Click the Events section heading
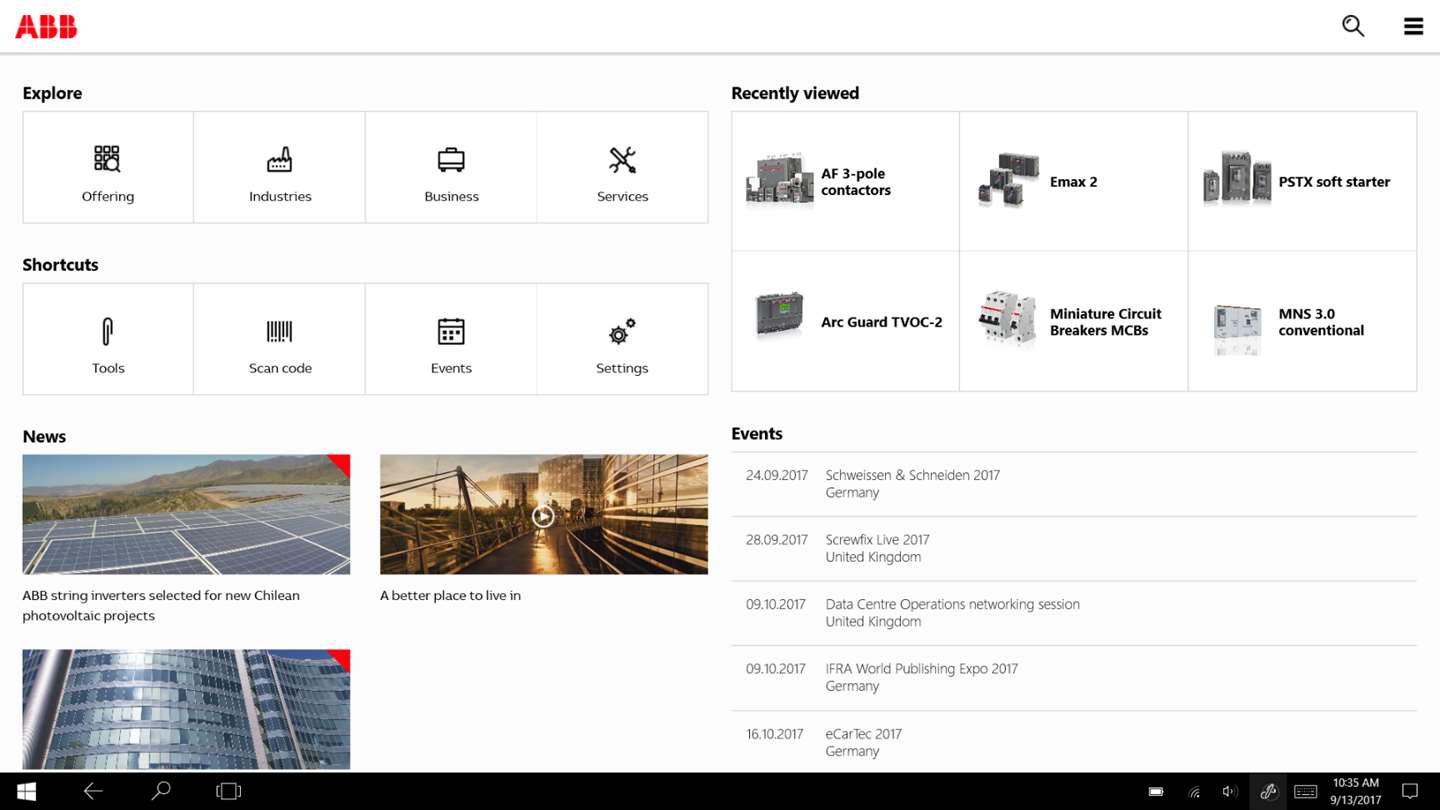 click(x=757, y=434)
